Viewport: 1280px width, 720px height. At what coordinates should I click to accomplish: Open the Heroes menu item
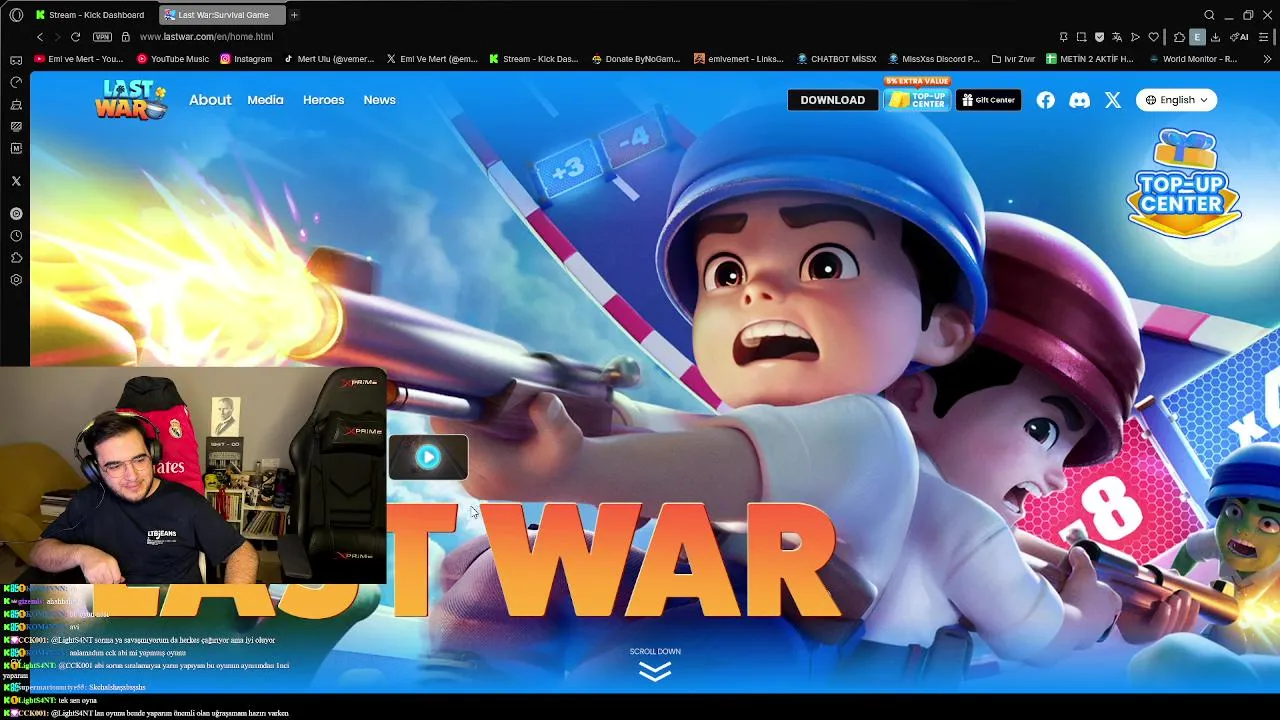pos(323,100)
